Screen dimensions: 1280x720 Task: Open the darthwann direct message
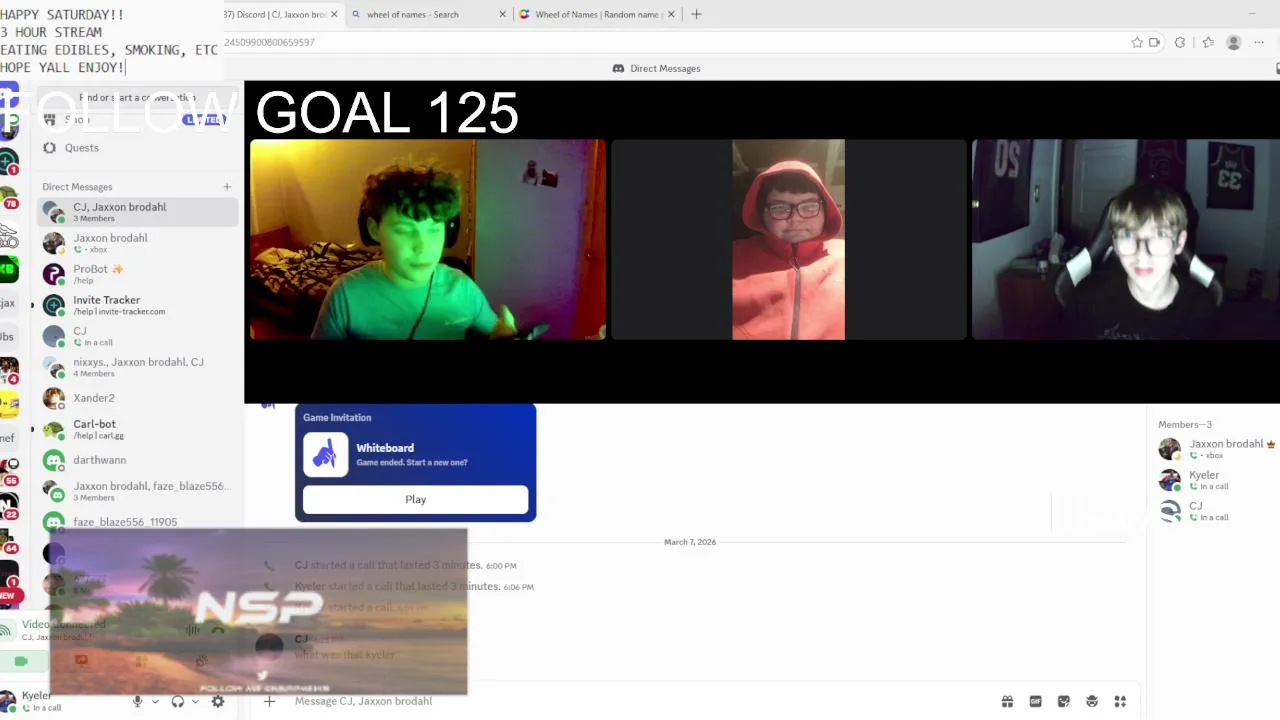click(139, 460)
